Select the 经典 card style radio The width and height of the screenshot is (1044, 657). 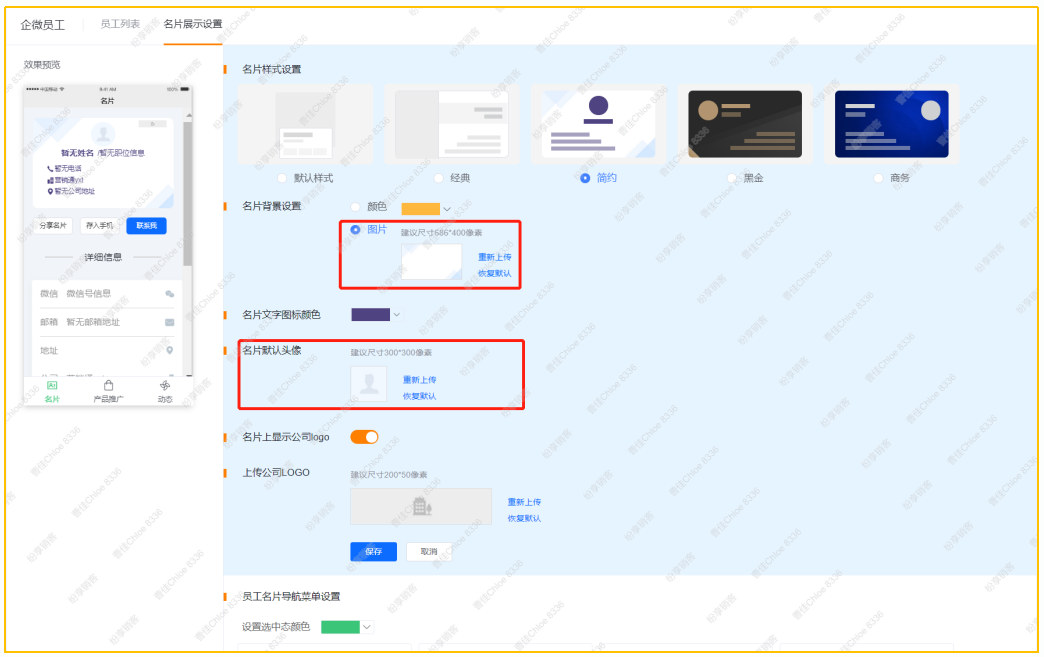(x=438, y=178)
